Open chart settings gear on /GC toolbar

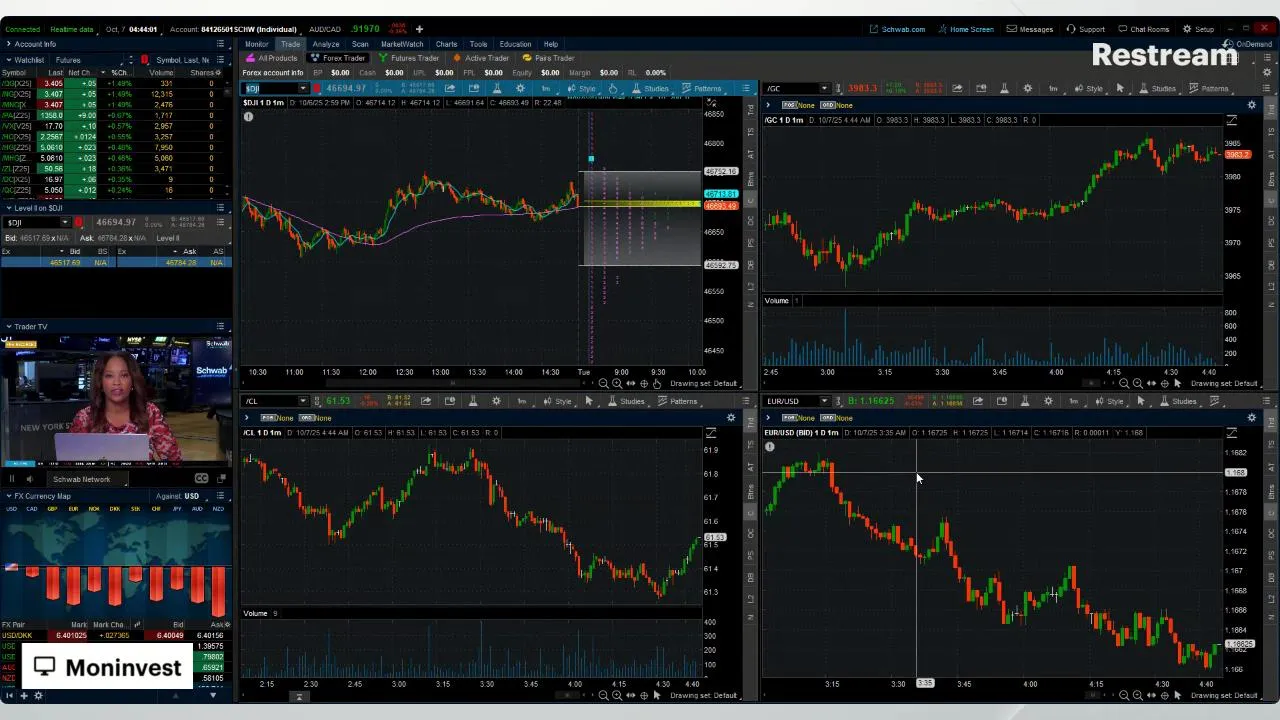tap(1027, 88)
